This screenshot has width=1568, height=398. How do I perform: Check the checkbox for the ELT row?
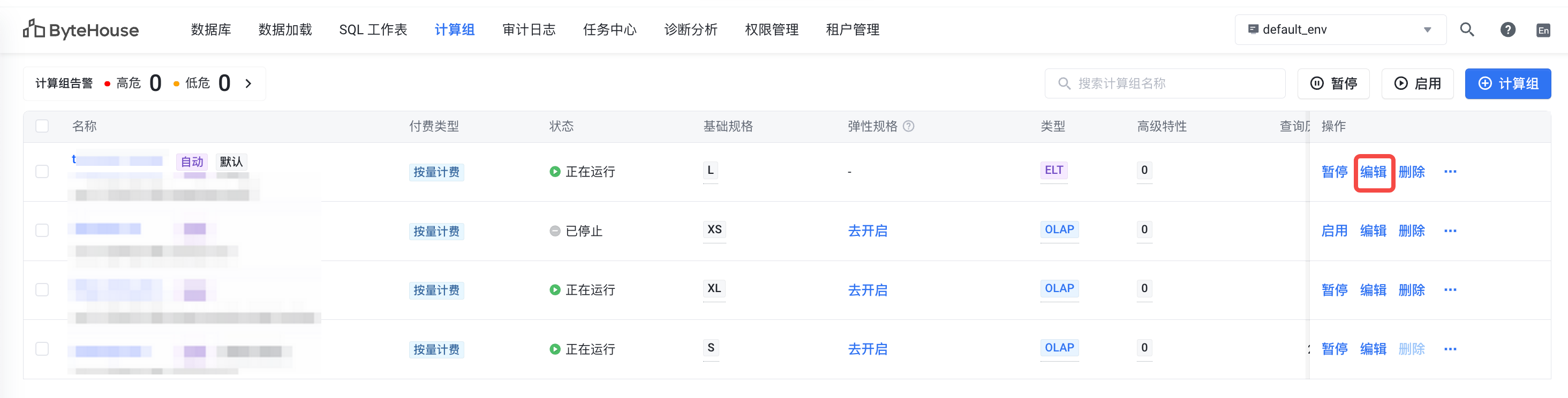(x=42, y=172)
